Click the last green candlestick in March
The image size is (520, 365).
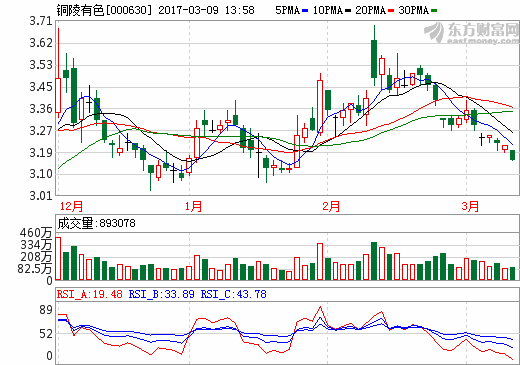tap(512, 155)
